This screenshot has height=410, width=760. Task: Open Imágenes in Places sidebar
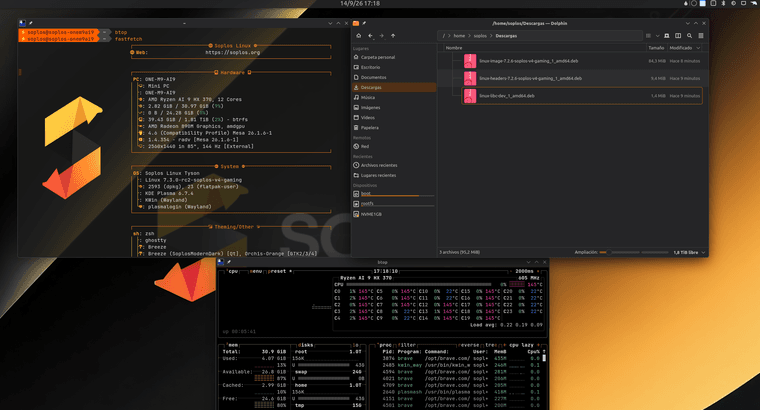tap(394, 108)
